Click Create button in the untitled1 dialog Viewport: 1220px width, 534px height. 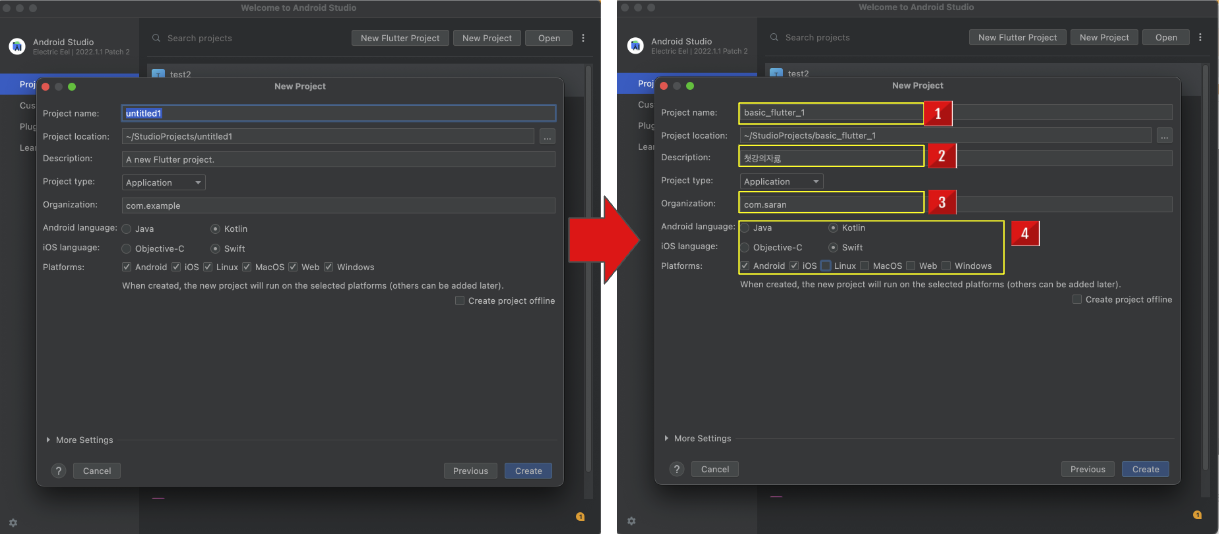[528, 471]
